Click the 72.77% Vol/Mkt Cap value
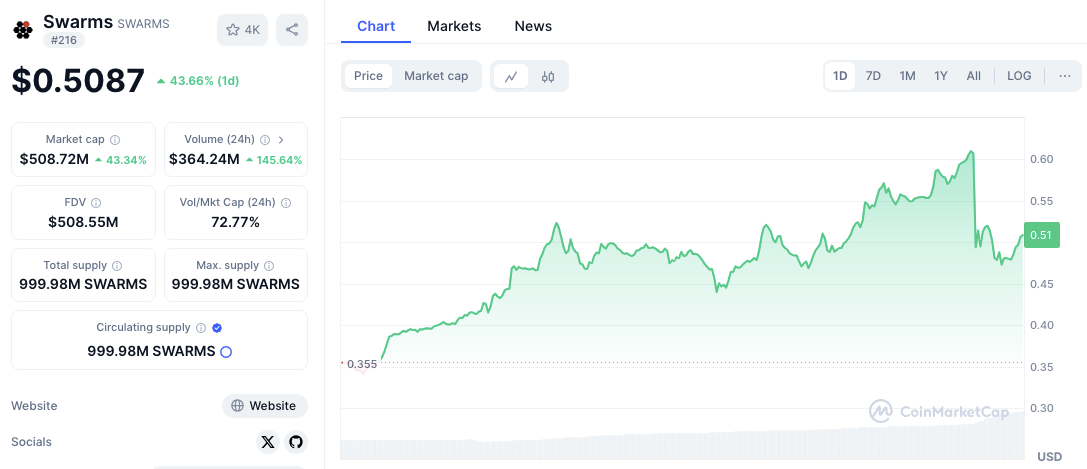Viewport: 1087px width, 469px height. pyautogui.click(x=236, y=222)
